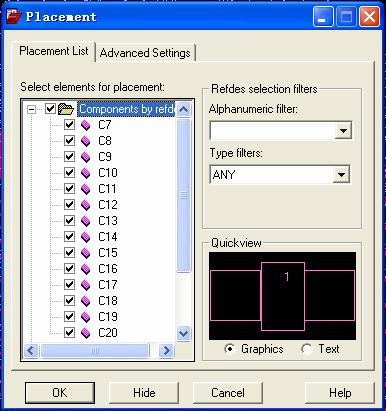
Task: Minimize the Placement dialog window
Action: (x=323, y=17)
